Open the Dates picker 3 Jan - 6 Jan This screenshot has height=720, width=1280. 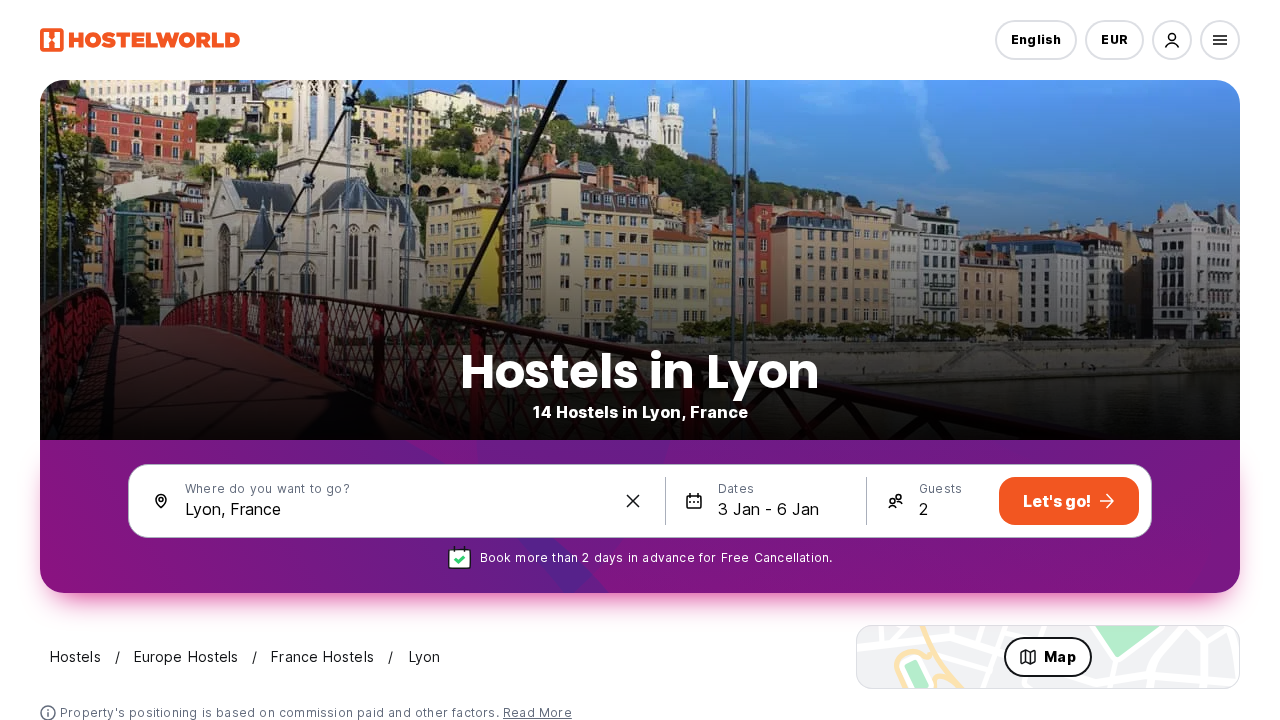[x=766, y=501]
